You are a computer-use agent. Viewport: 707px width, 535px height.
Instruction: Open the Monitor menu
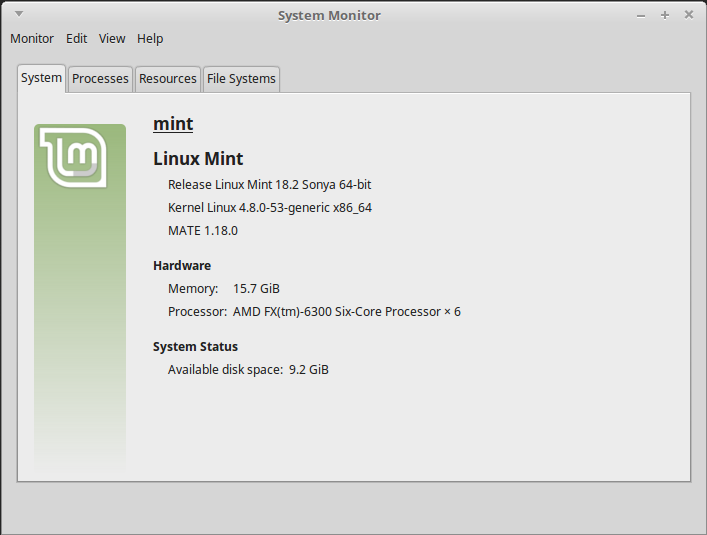point(32,39)
